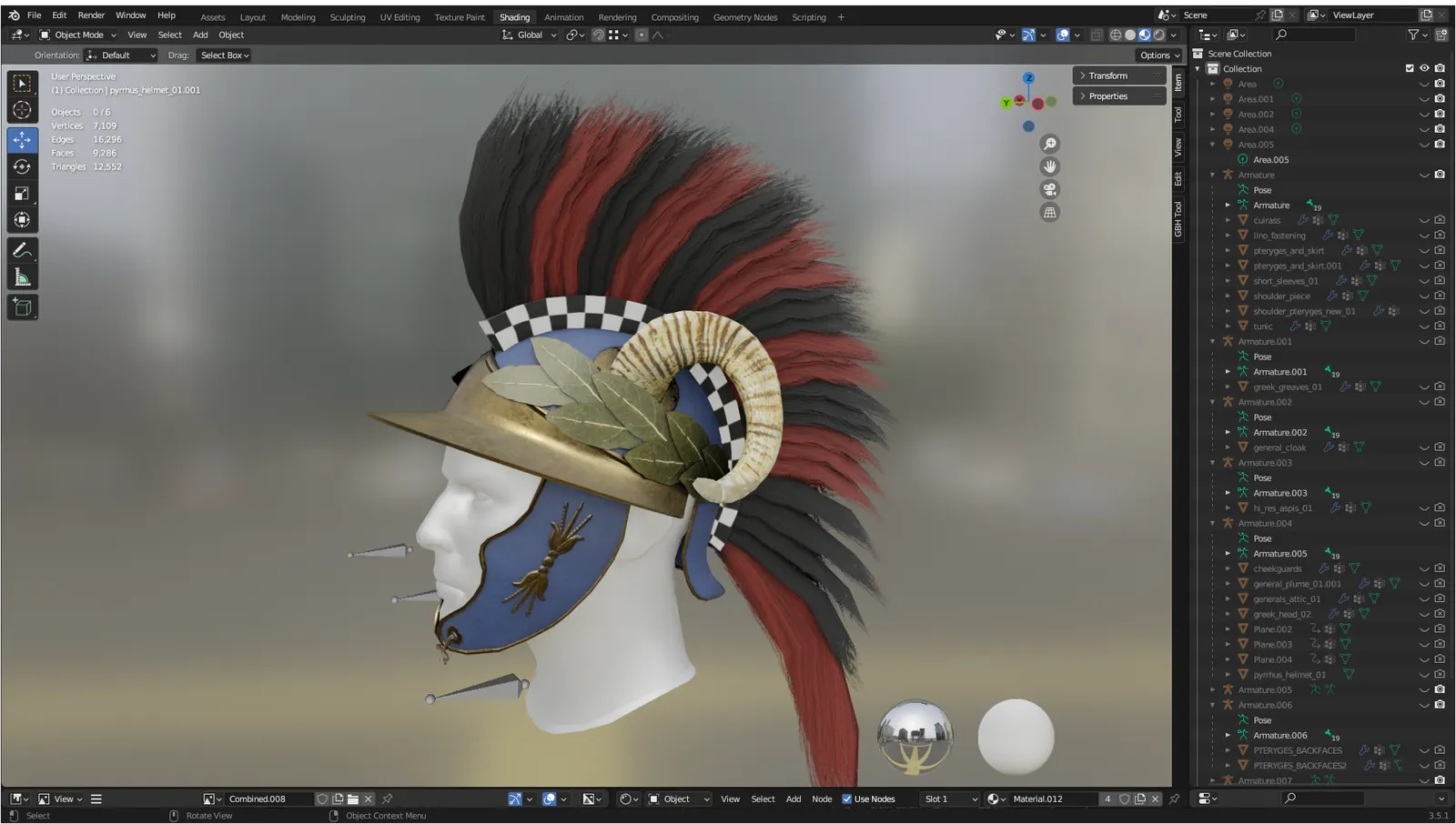Hide the cuirass object via its eye
Screen dimensions: 1456x824
pos(1425,220)
